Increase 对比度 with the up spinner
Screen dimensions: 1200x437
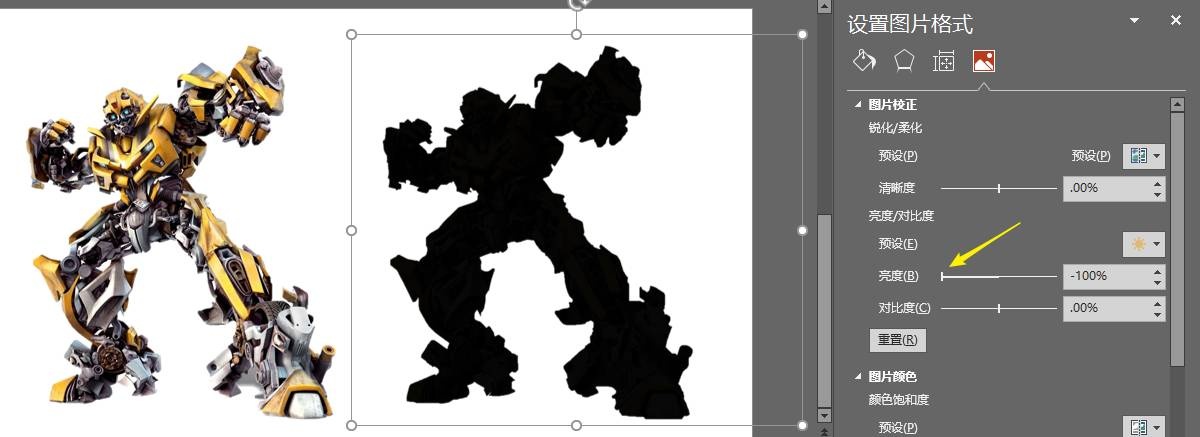pyautogui.click(x=1158, y=303)
